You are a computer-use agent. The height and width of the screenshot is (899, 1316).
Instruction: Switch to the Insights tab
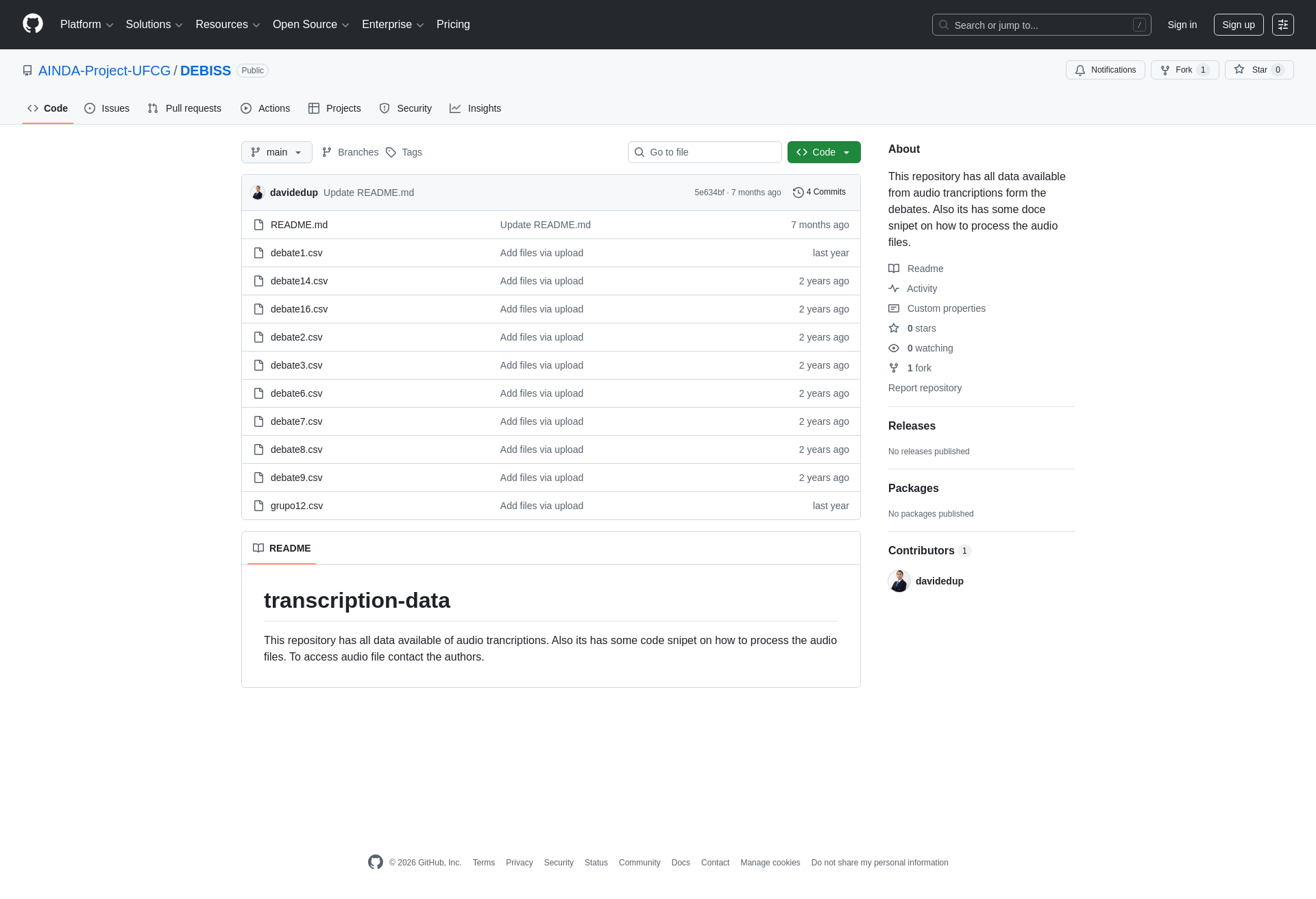(476, 108)
